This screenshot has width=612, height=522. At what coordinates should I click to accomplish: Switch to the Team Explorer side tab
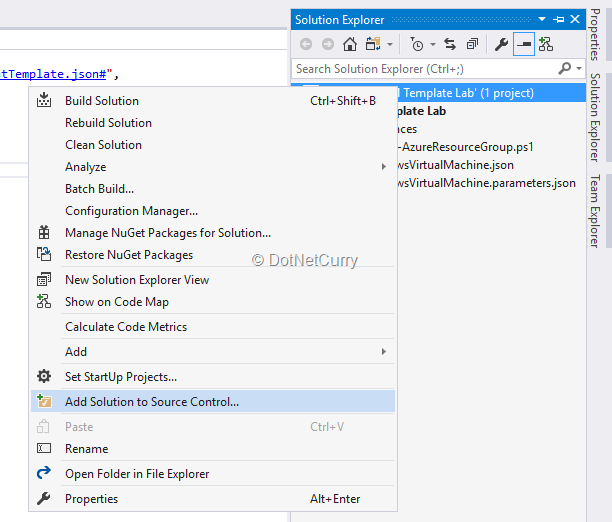[x=594, y=211]
